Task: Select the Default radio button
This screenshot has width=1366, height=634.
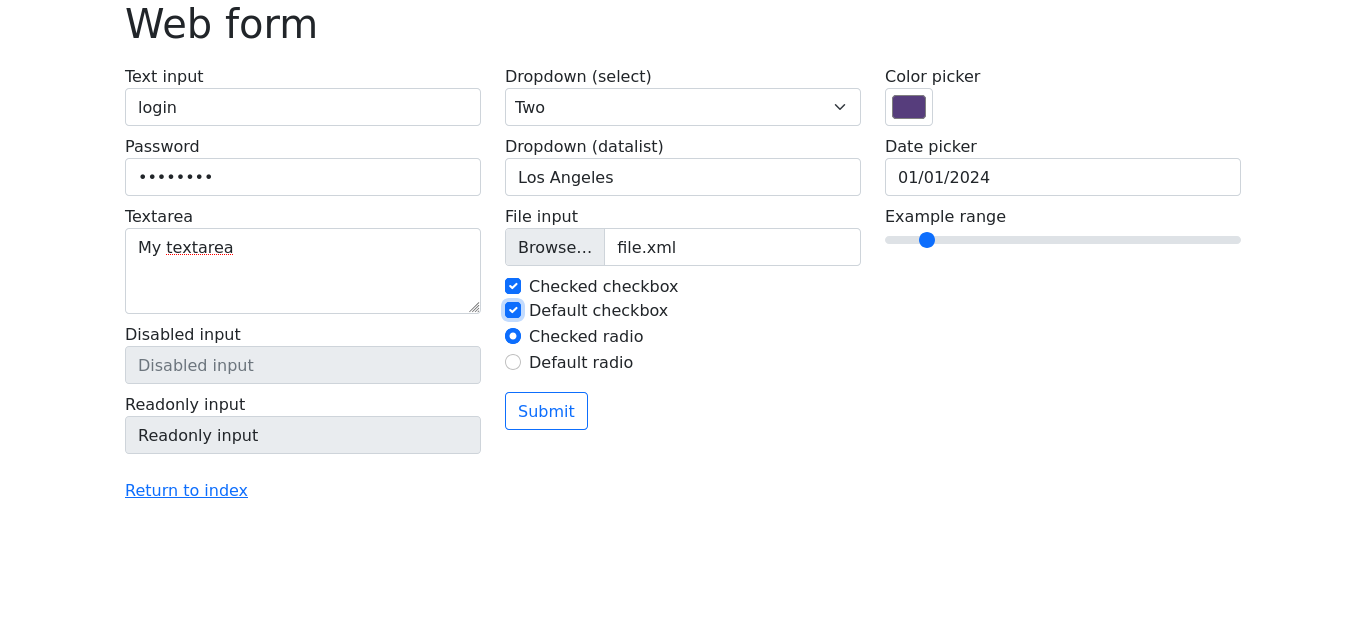Action: (513, 362)
